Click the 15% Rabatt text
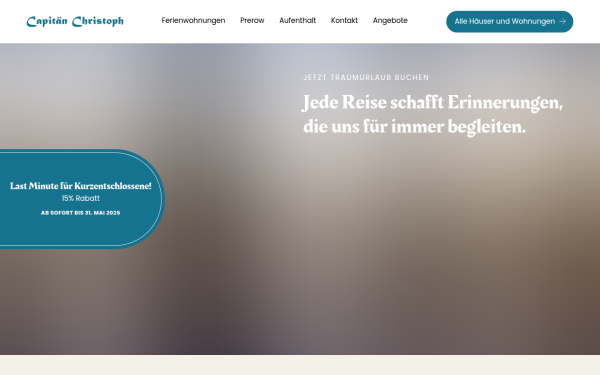The image size is (600, 375). click(81, 198)
